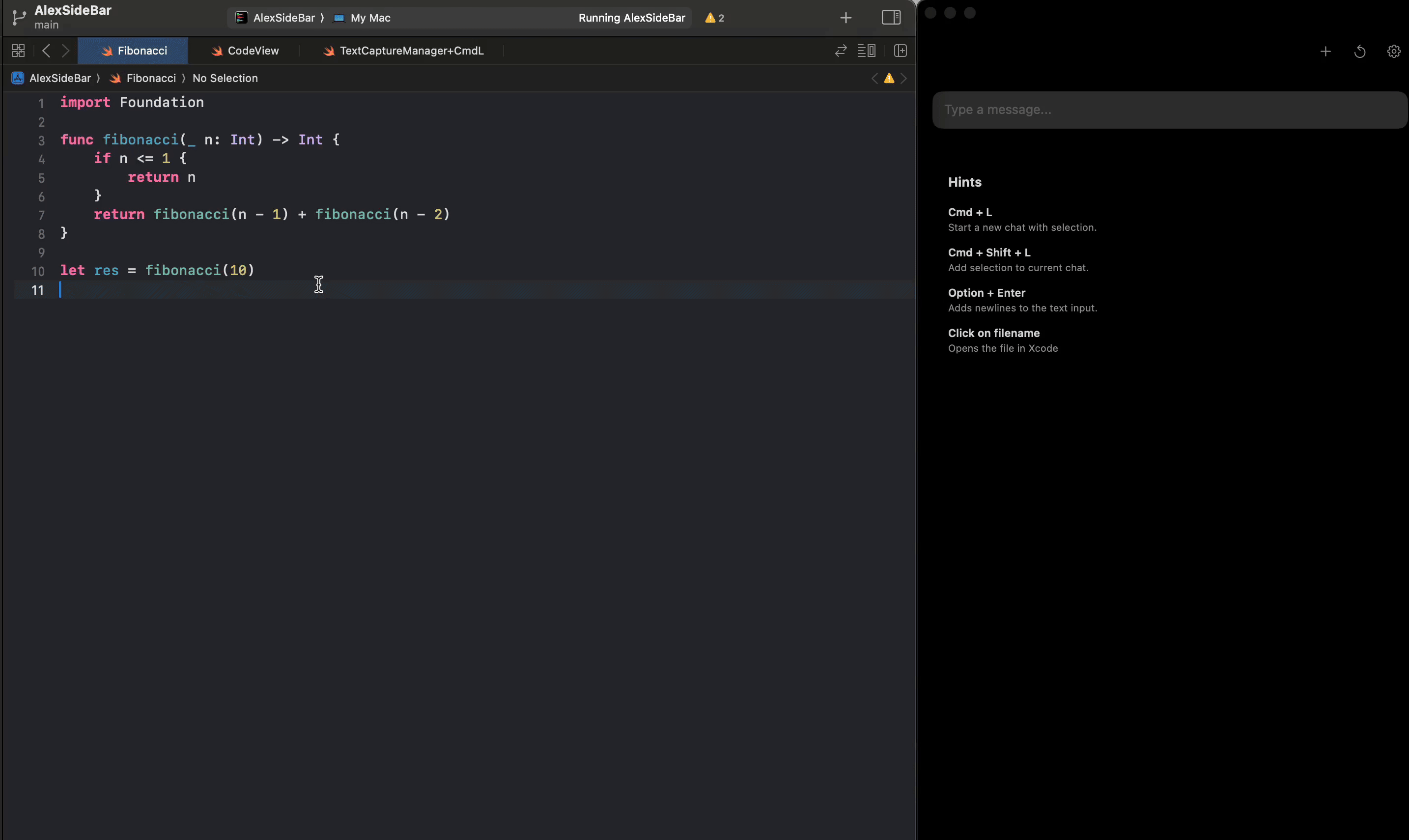Choose My Mac run destination
The width and height of the screenshot is (1409, 840).
coord(362,18)
